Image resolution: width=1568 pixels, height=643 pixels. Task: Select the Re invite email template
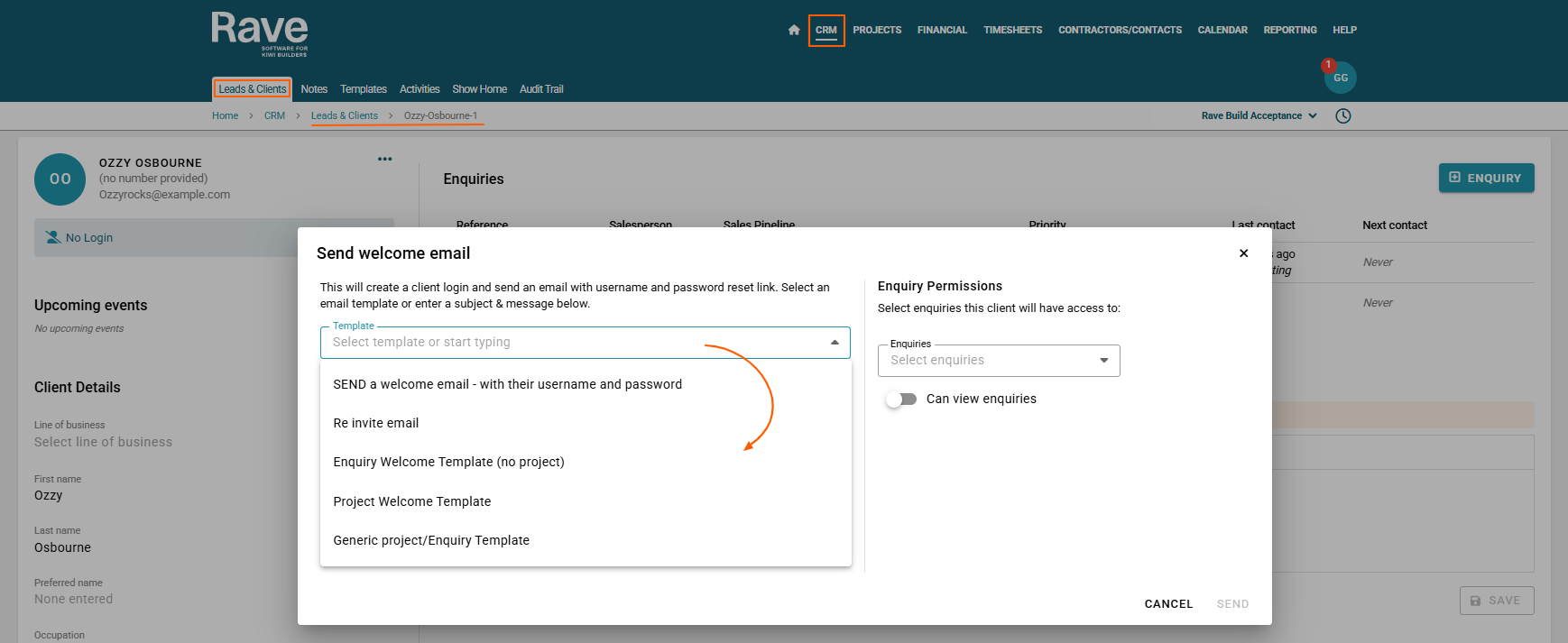(376, 423)
